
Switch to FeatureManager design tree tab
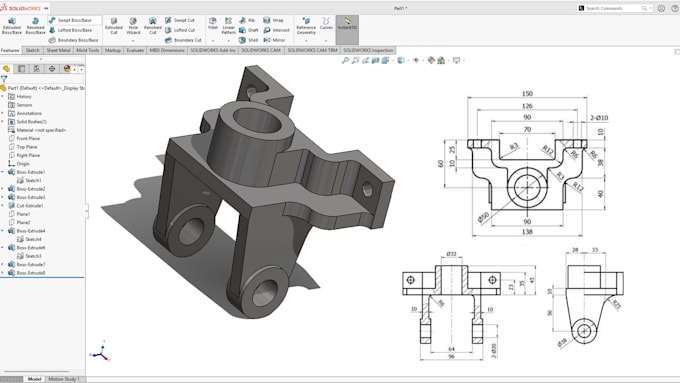pyautogui.click(x=7, y=69)
